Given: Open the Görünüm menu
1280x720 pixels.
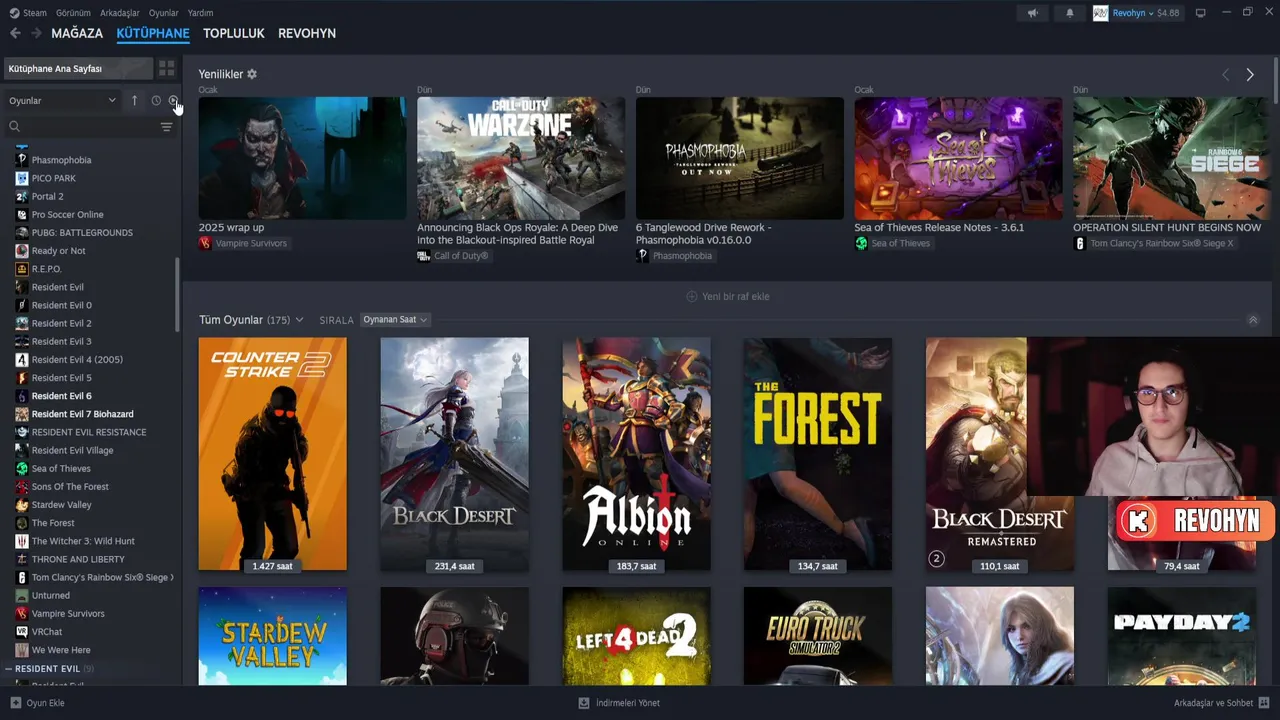Looking at the screenshot, I should pos(73,13).
